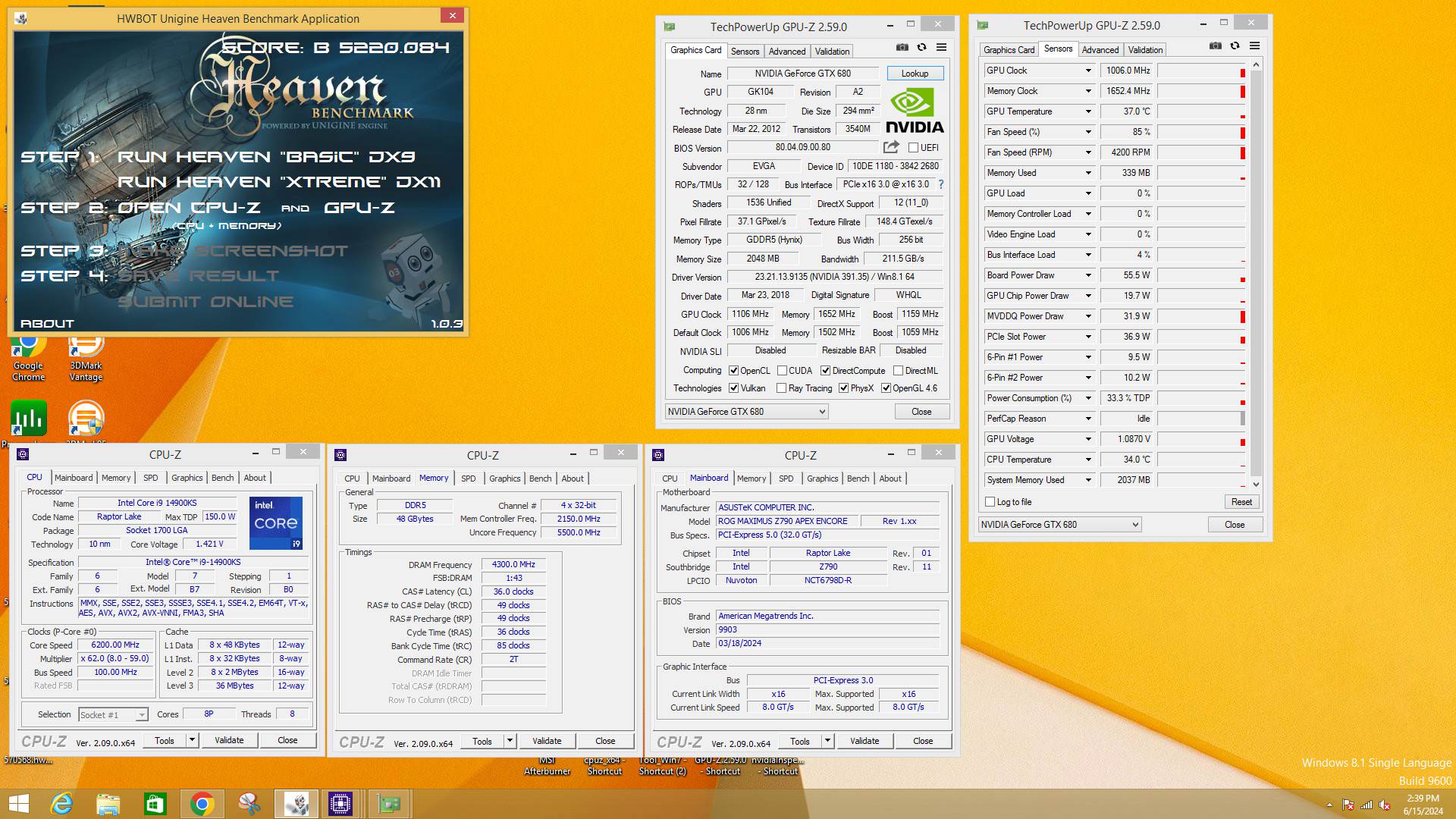Viewport: 1456px width, 819px height.
Task: Open File Explorer from taskbar
Action: 108,804
